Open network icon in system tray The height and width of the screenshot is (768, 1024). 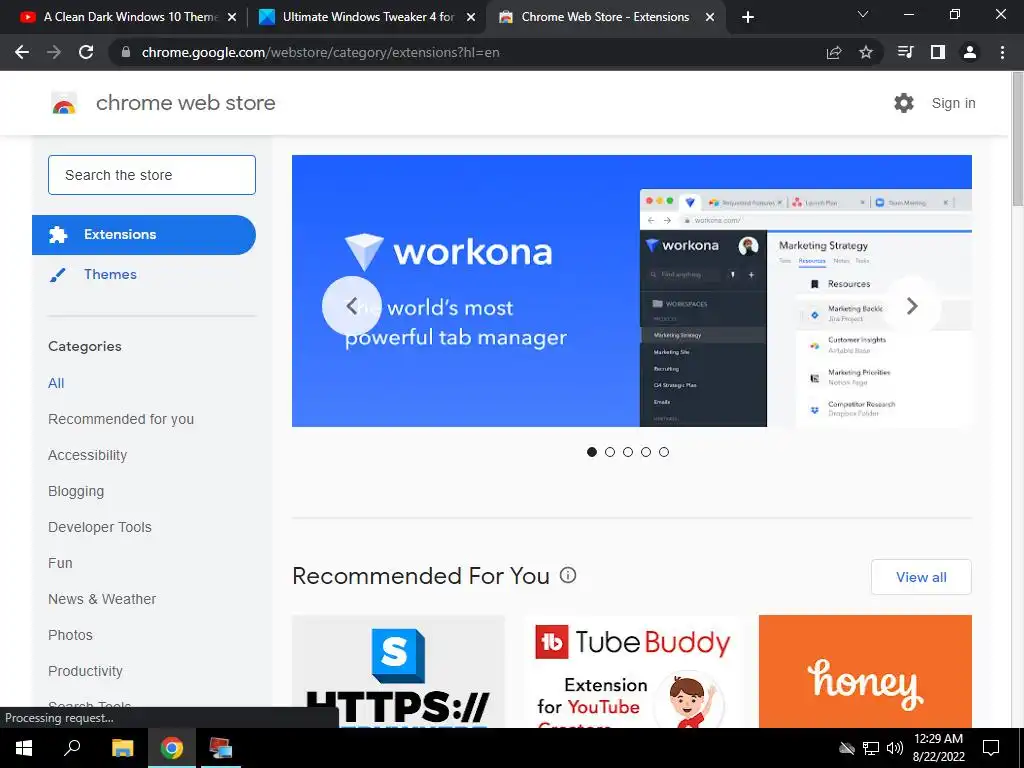(x=871, y=748)
